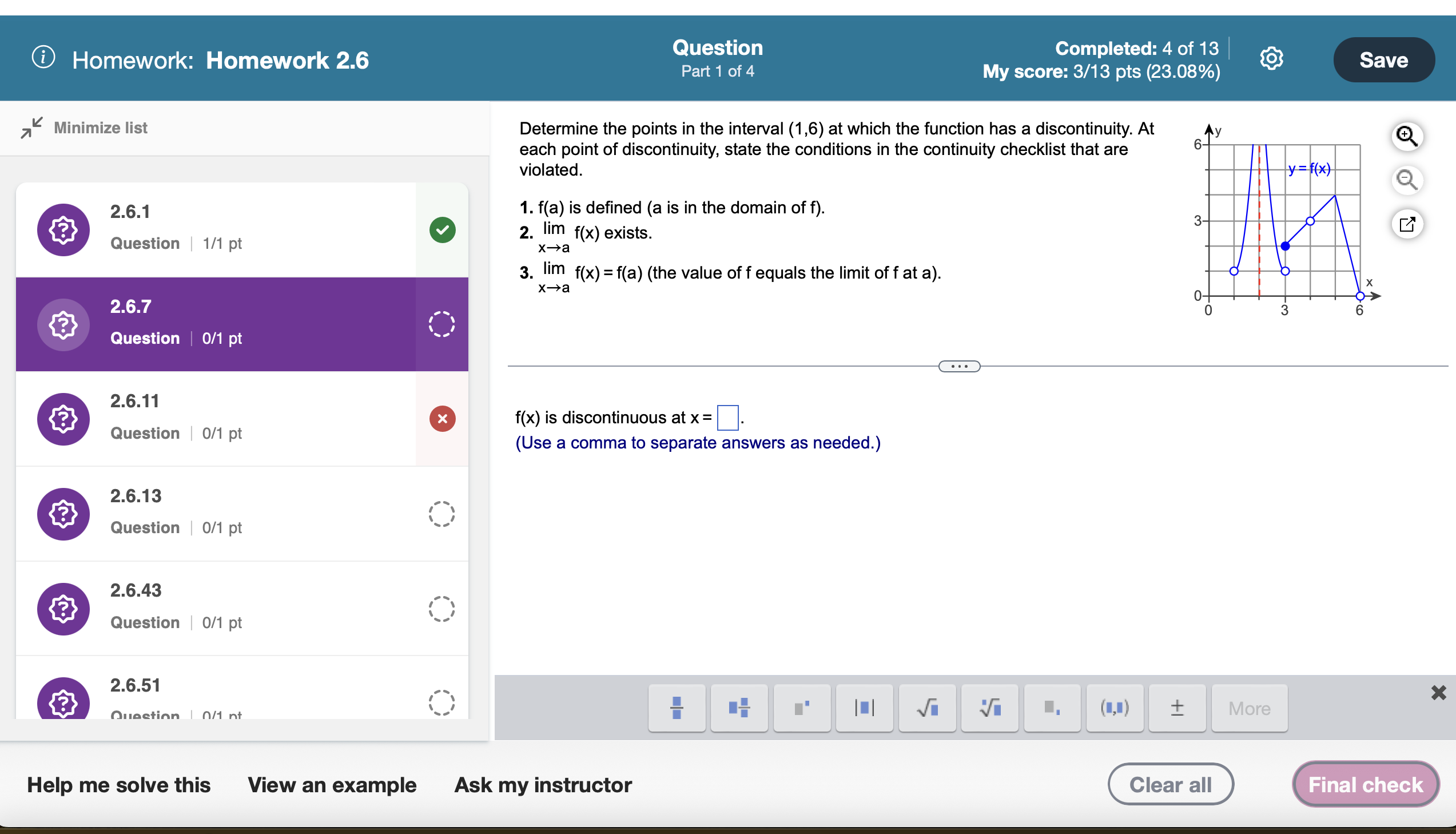Image resolution: width=1456 pixels, height=834 pixels.
Task: Insert a square root symbol
Action: coord(926,708)
